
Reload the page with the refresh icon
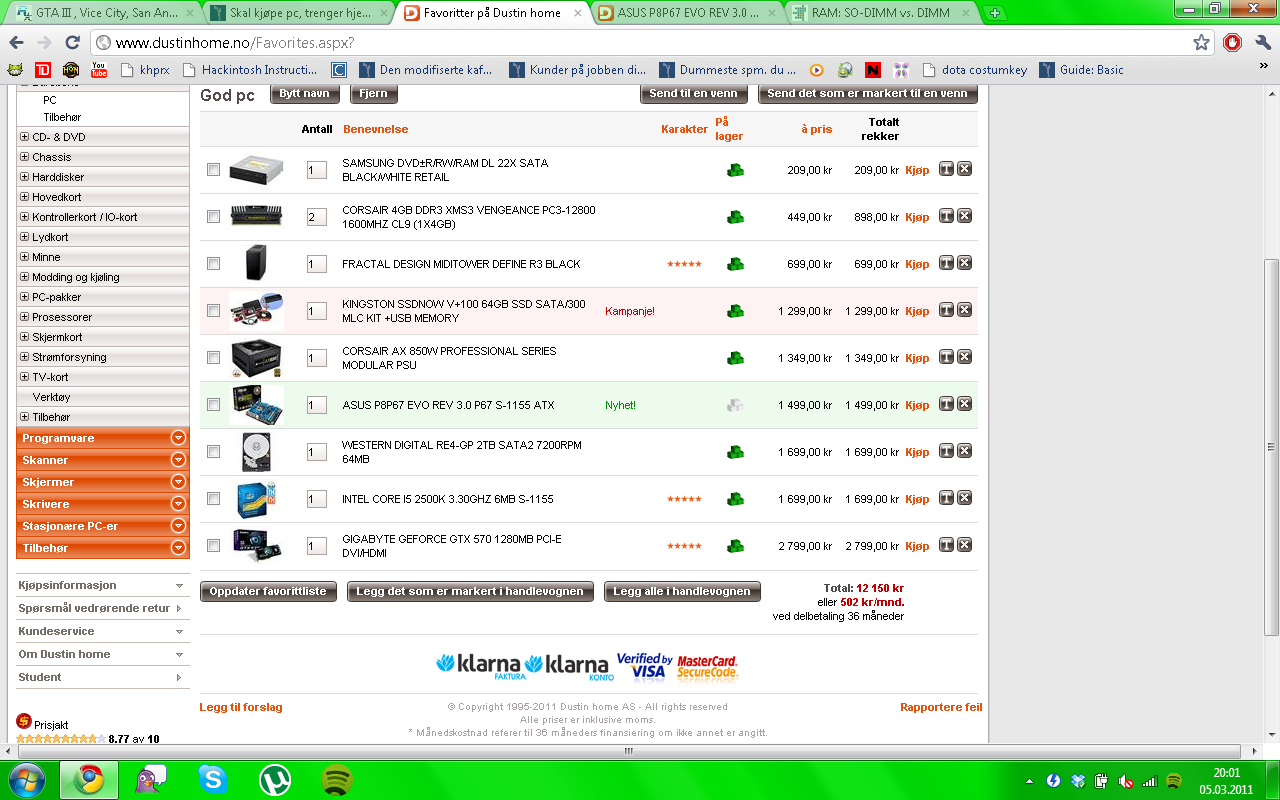[72, 43]
